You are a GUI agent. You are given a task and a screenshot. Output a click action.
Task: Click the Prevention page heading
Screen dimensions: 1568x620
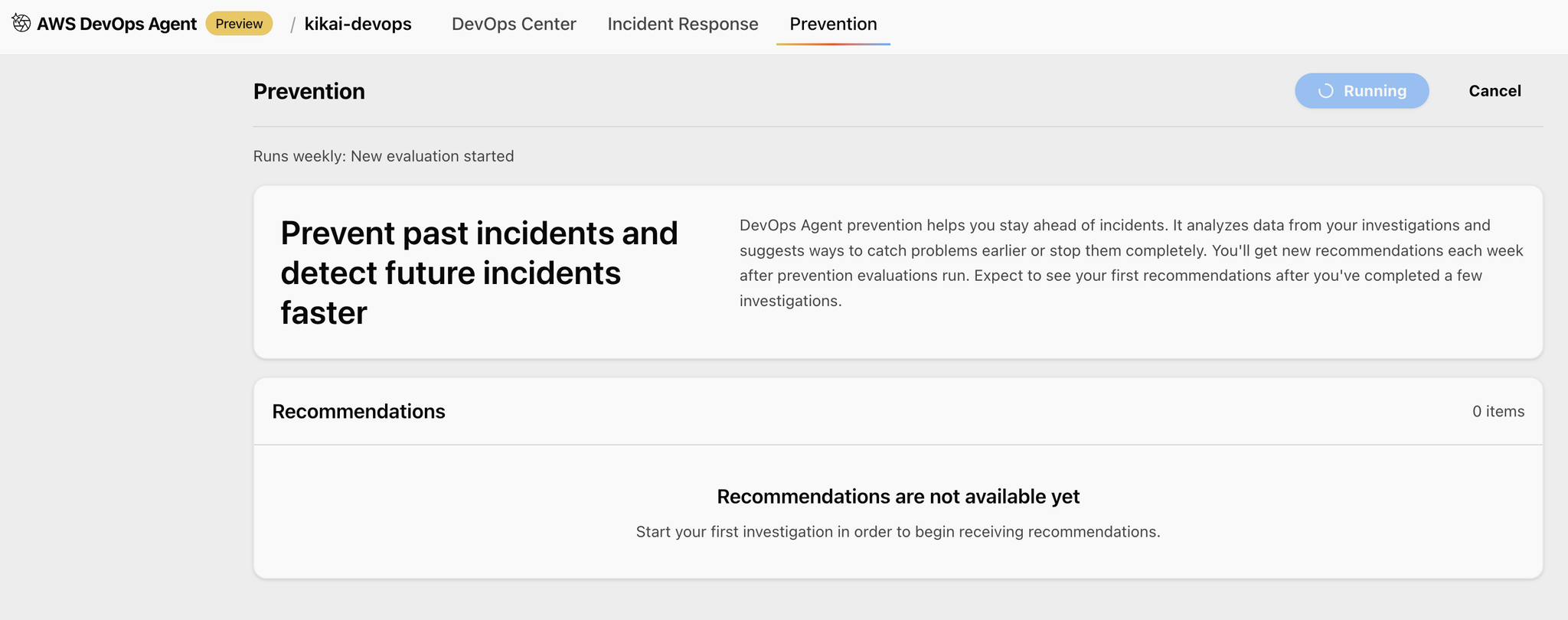click(309, 91)
